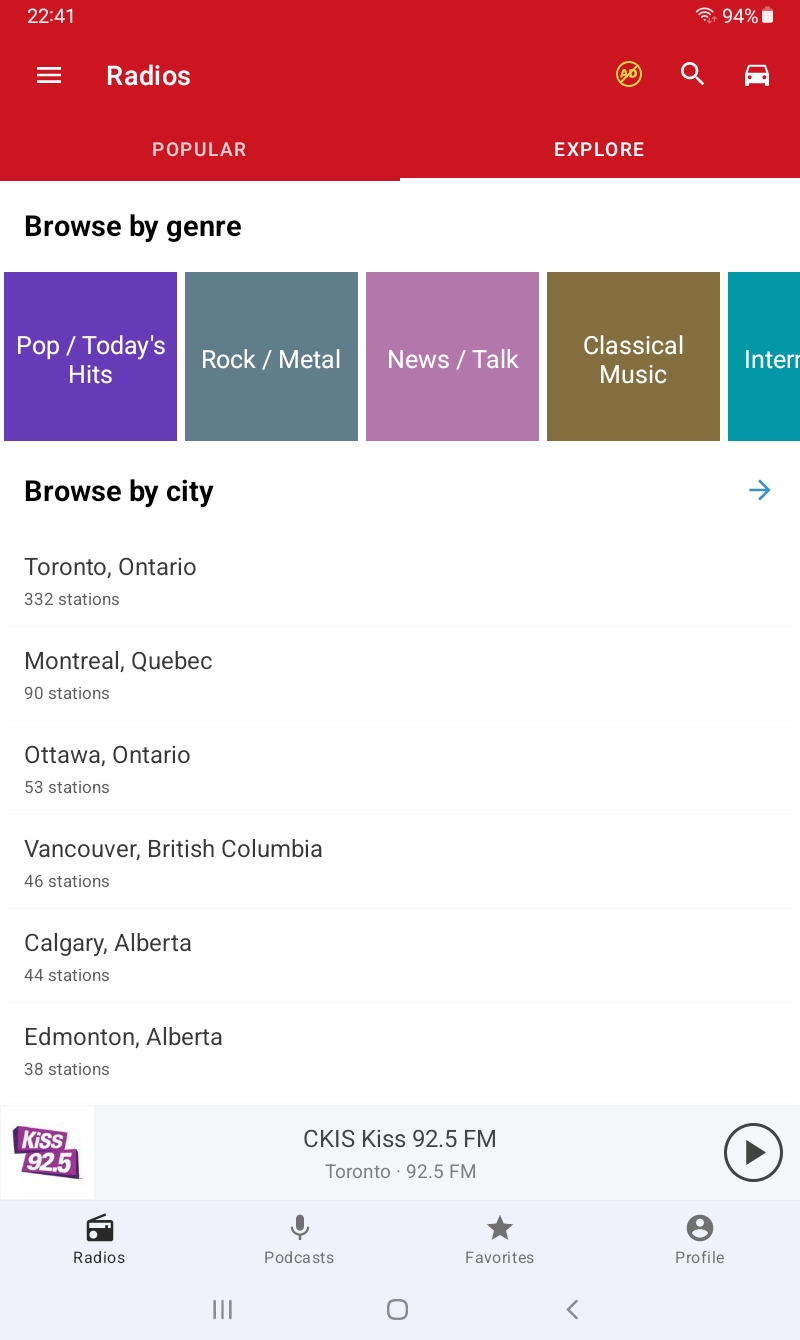This screenshot has width=800, height=1340.
Task: Browse Pop / Today's Hits genre
Action: (x=90, y=357)
